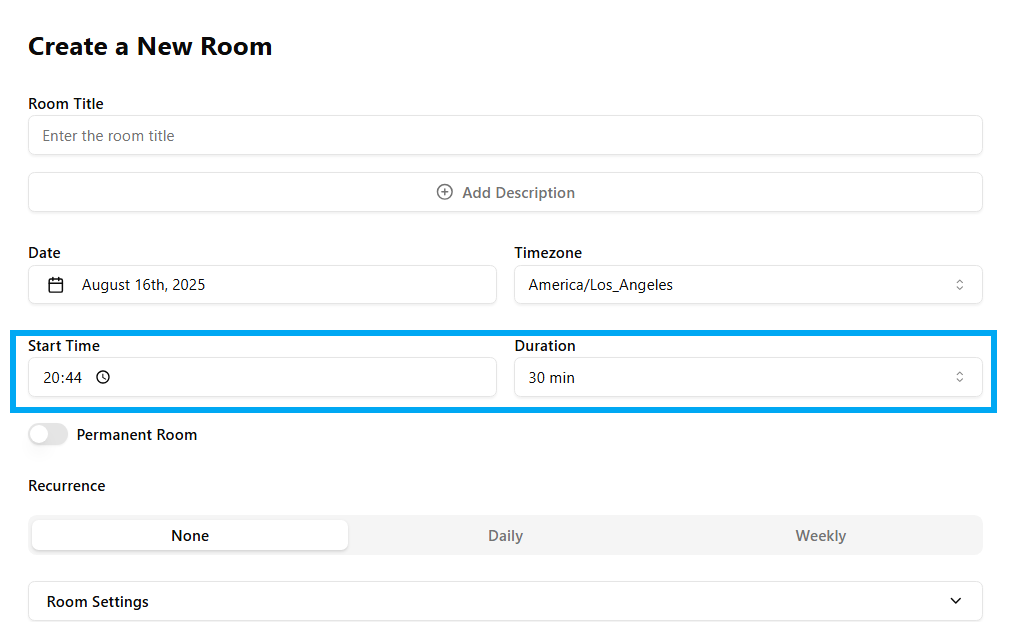Open date picker showing August 16th, 2025
This screenshot has width=1015, height=622.
pos(262,285)
